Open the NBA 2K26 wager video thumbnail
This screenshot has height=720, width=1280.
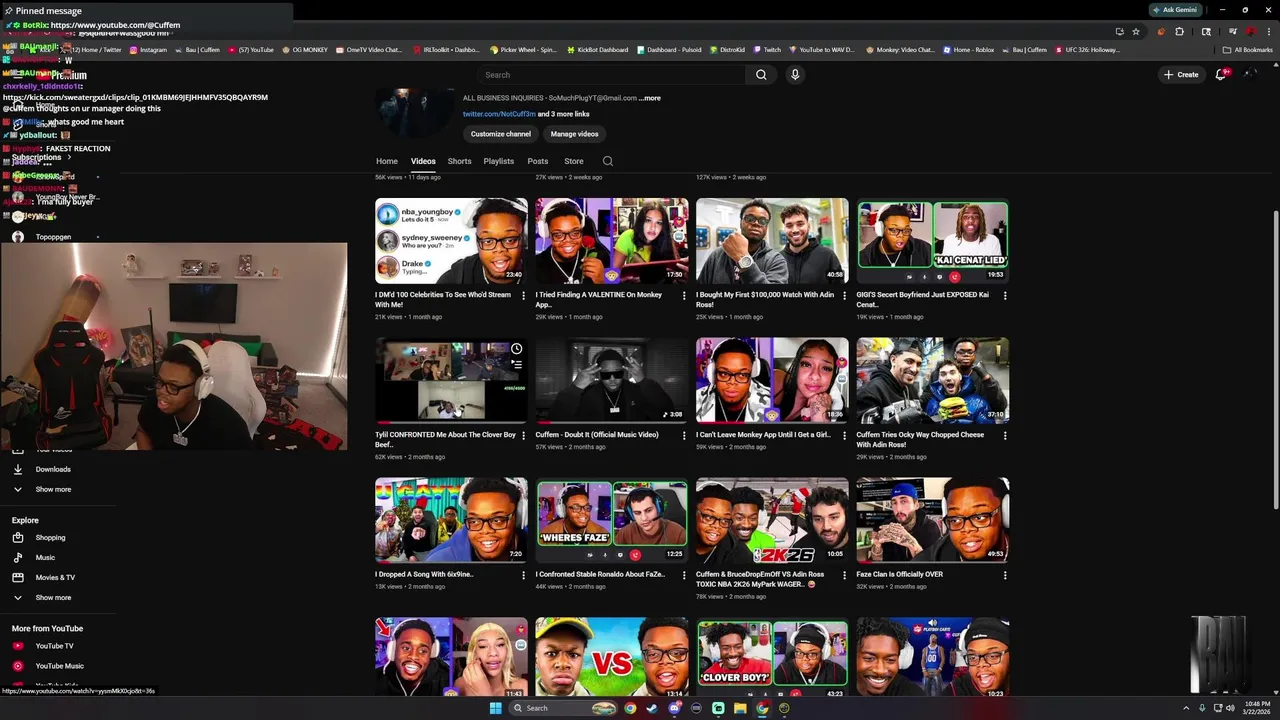tap(772, 520)
